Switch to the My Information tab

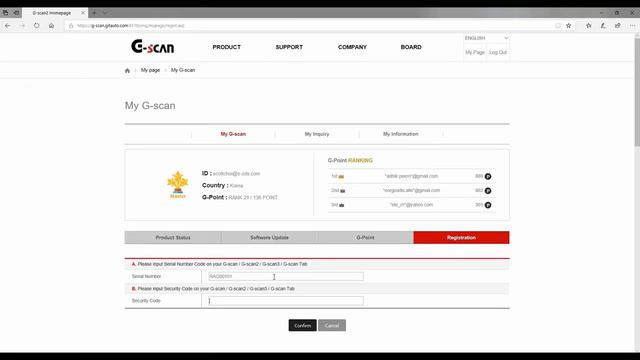[400, 134]
